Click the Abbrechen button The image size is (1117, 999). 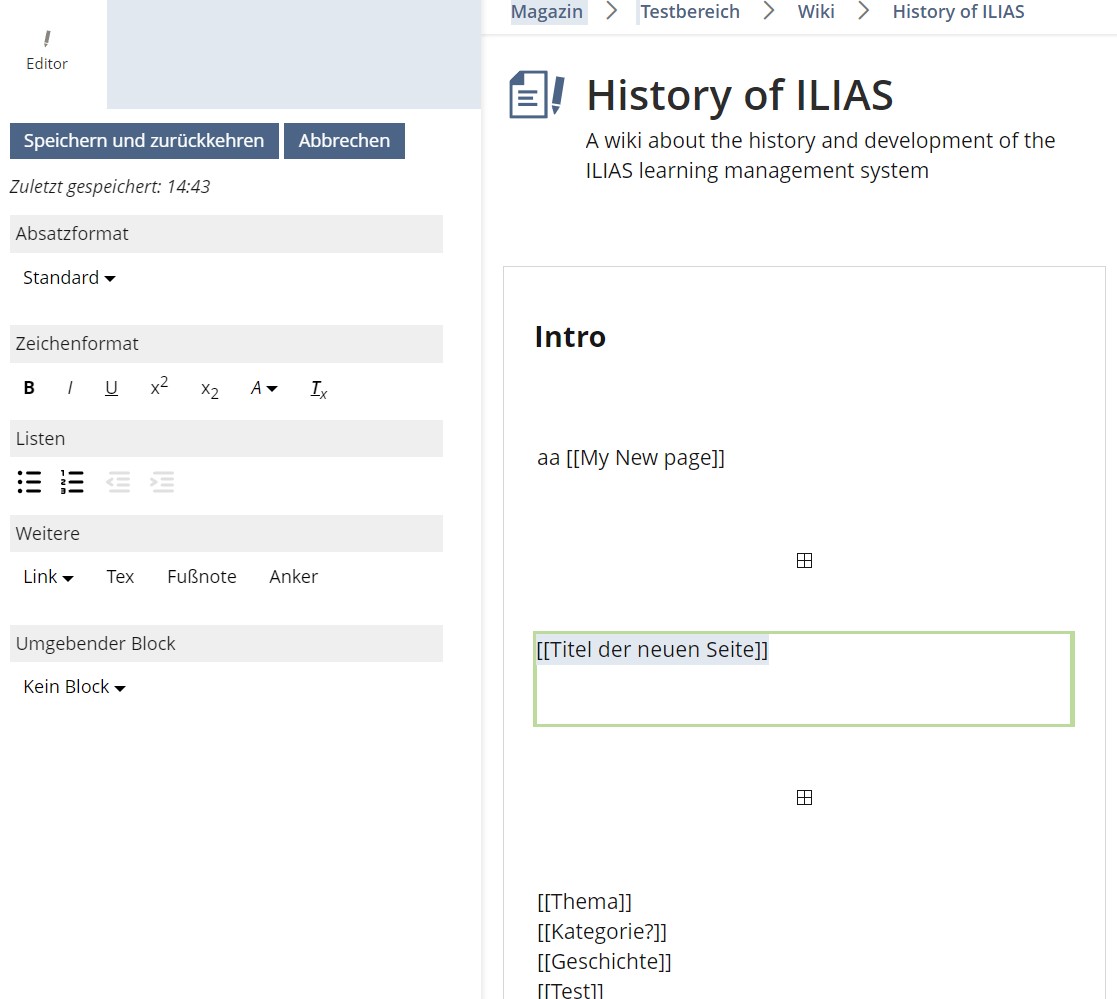(x=344, y=141)
